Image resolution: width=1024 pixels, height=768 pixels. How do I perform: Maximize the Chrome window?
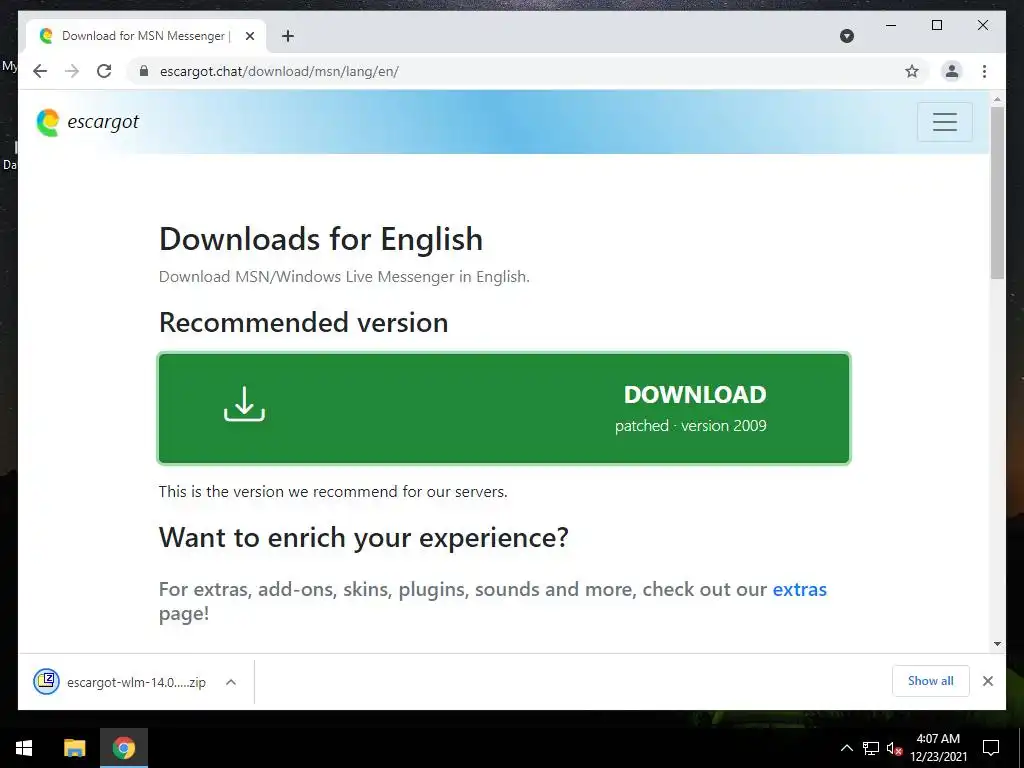(x=936, y=25)
